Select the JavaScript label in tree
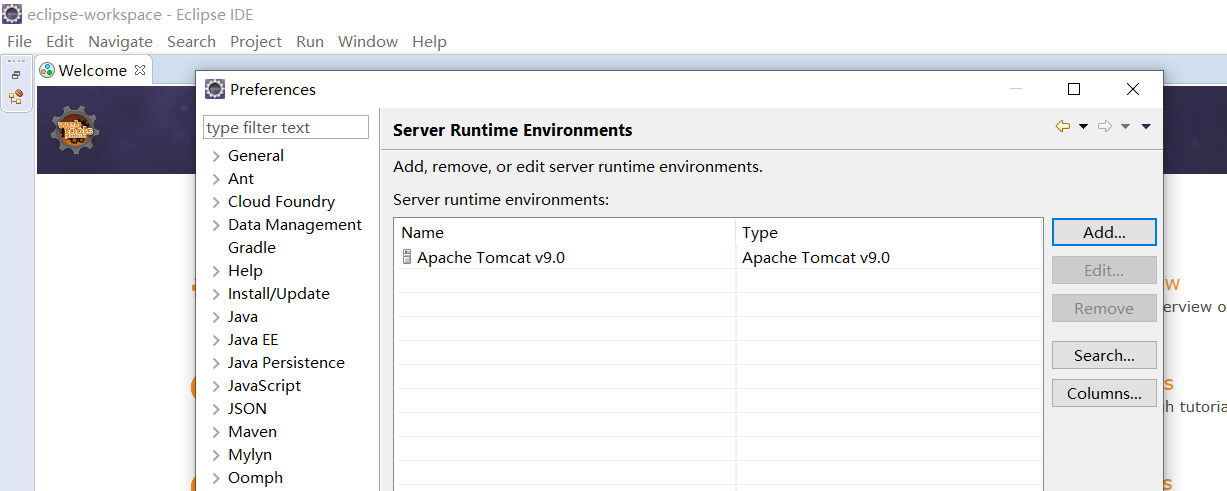 264,386
